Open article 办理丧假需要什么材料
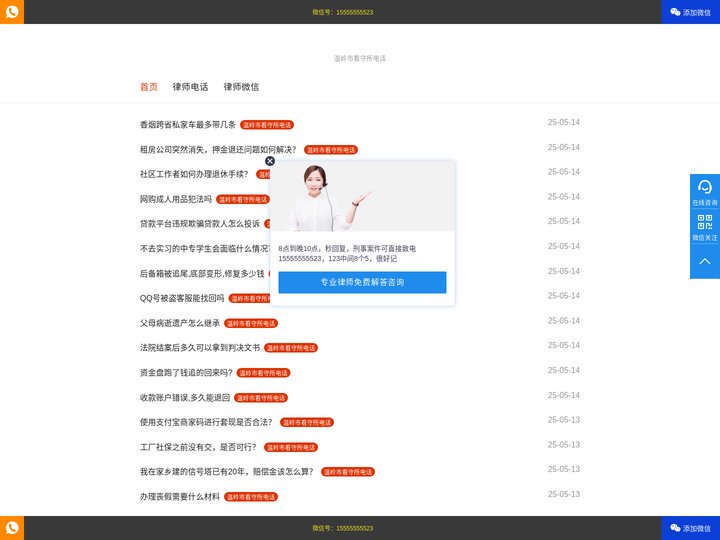 [180, 496]
